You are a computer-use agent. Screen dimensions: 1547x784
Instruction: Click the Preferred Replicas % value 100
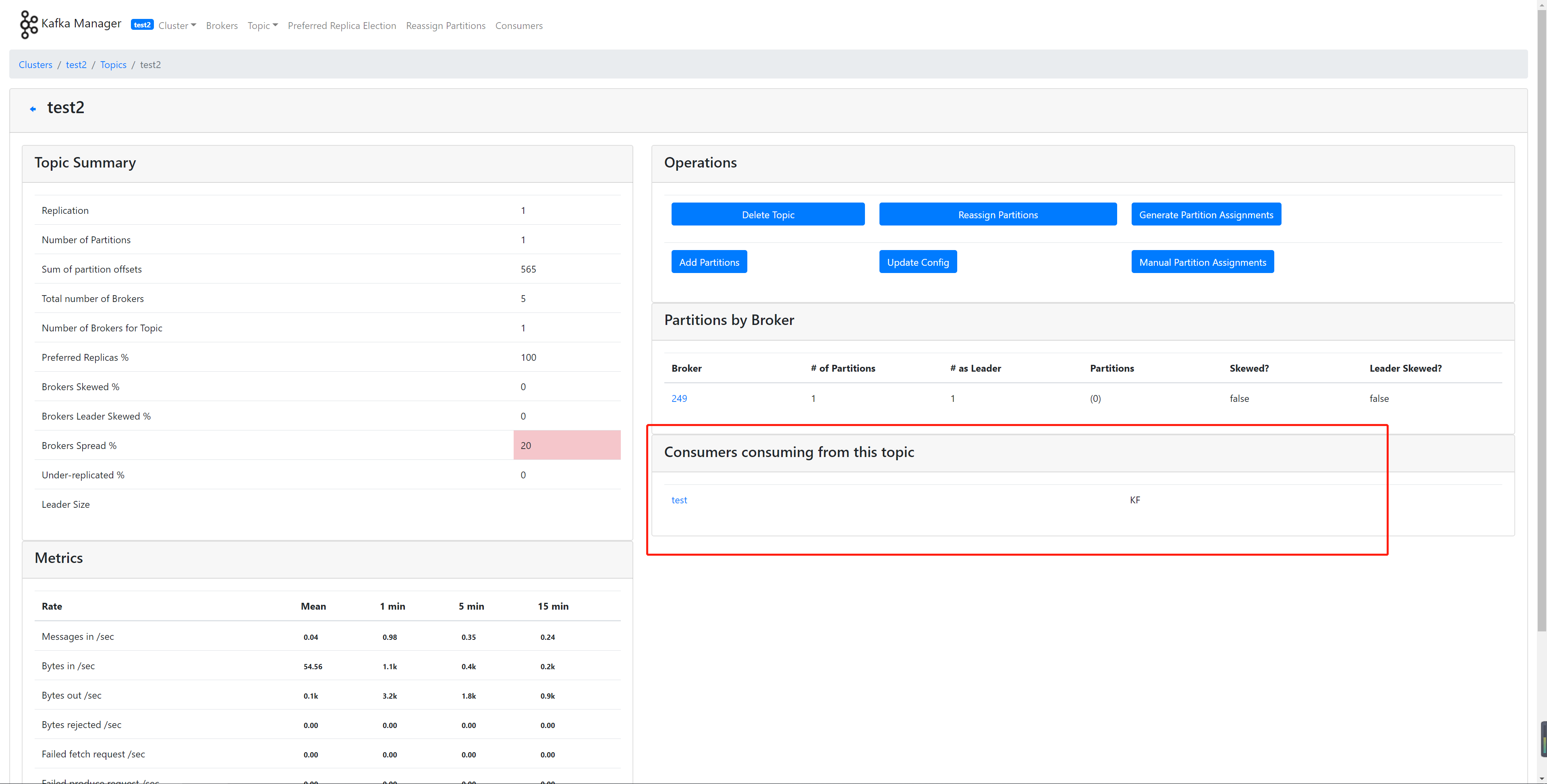(x=529, y=357)
